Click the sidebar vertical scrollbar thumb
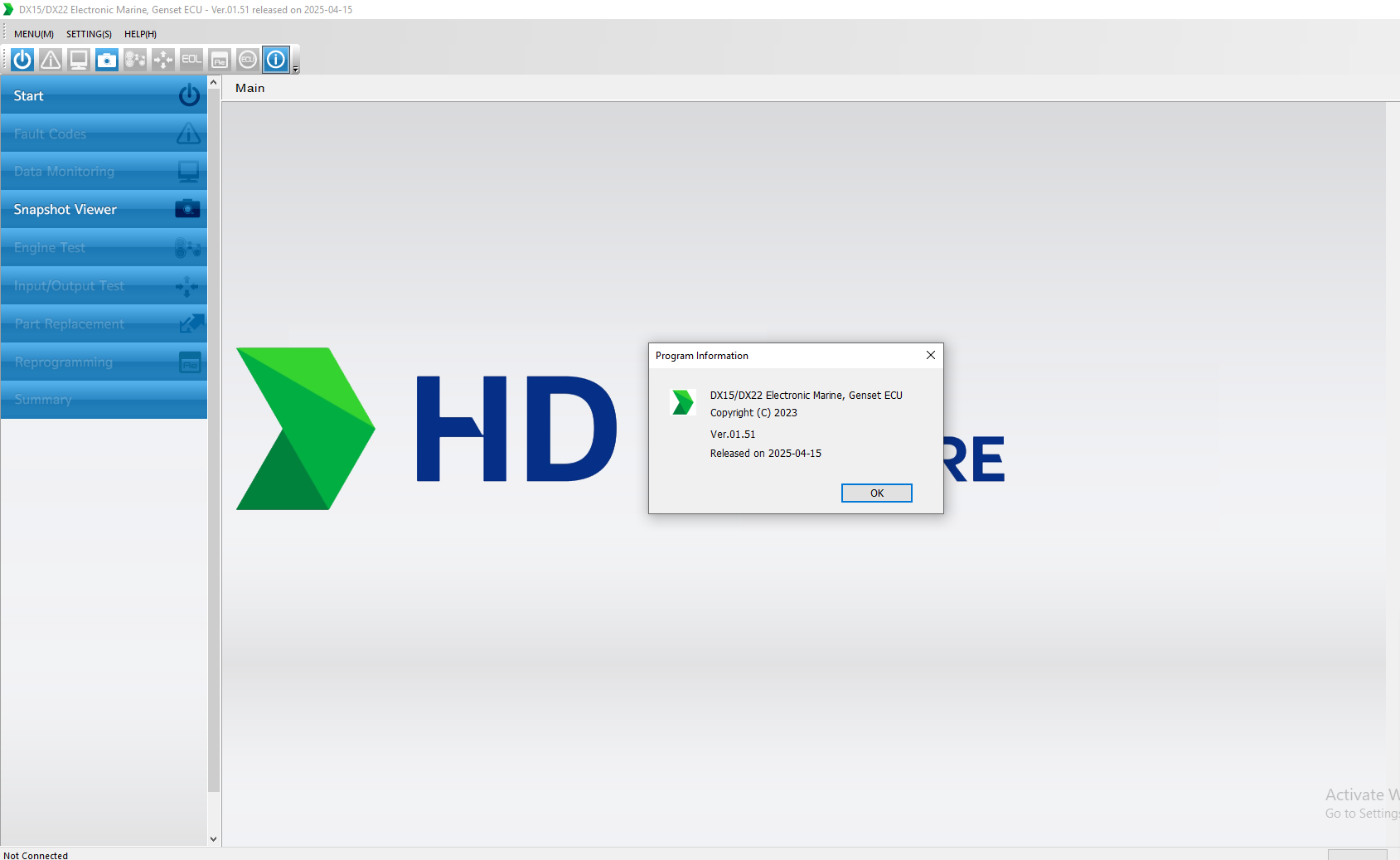Viewport: 1400px width, 860px height. [x=214, y=440]
